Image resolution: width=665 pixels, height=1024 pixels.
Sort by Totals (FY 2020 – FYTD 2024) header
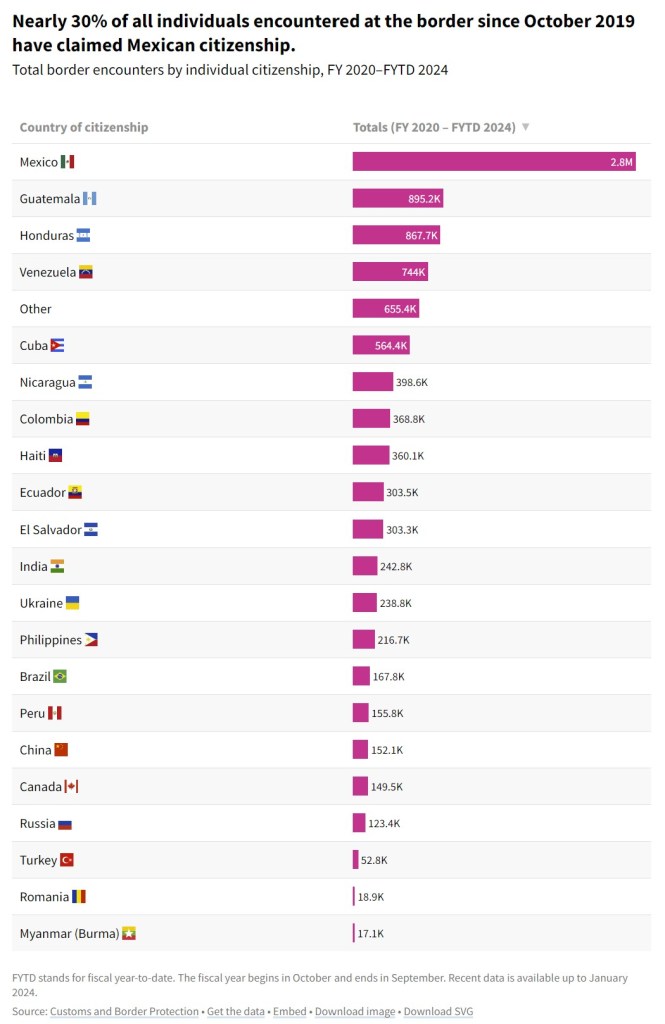click(x=434, y=127)
